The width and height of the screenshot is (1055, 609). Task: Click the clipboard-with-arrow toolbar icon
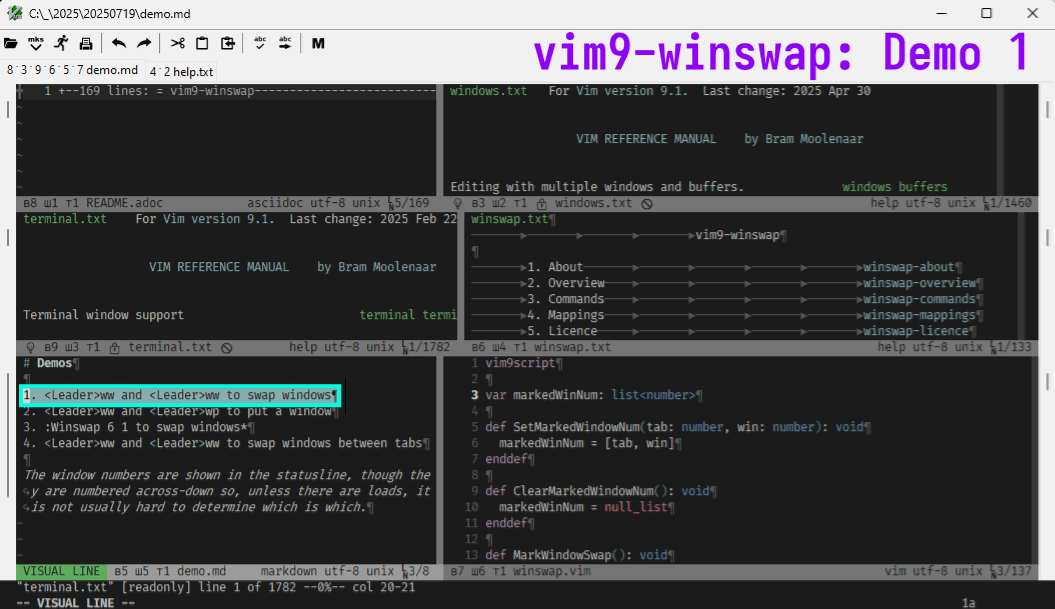point(228,44)
